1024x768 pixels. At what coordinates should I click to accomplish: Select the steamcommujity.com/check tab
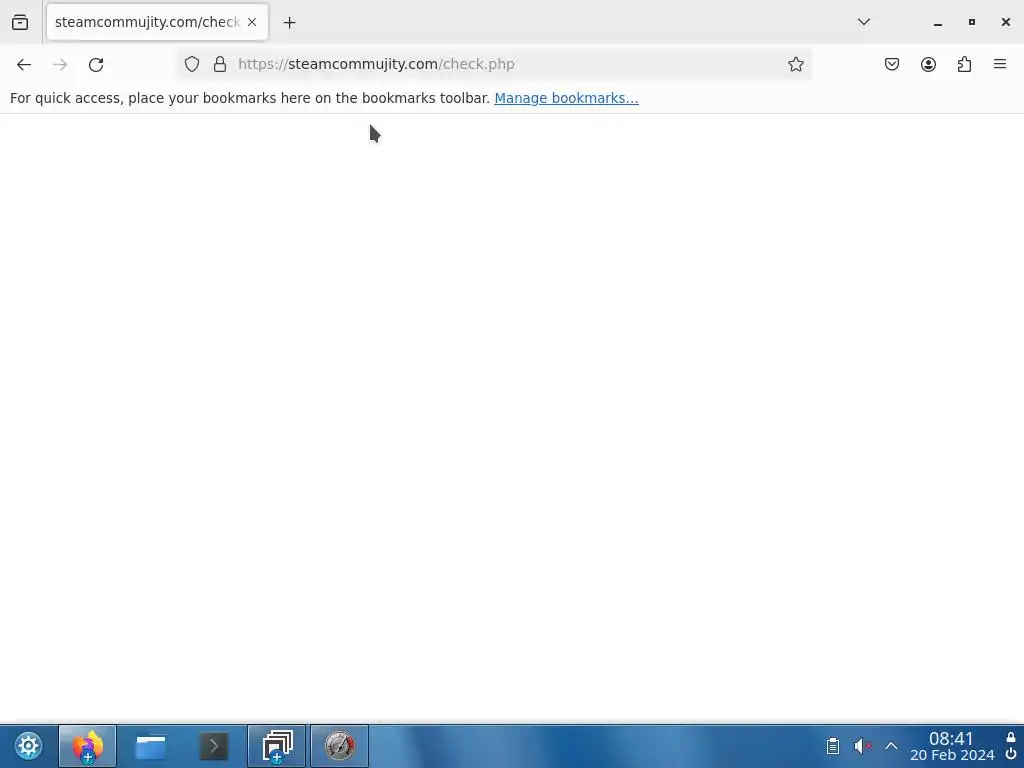tap(157, 22)
